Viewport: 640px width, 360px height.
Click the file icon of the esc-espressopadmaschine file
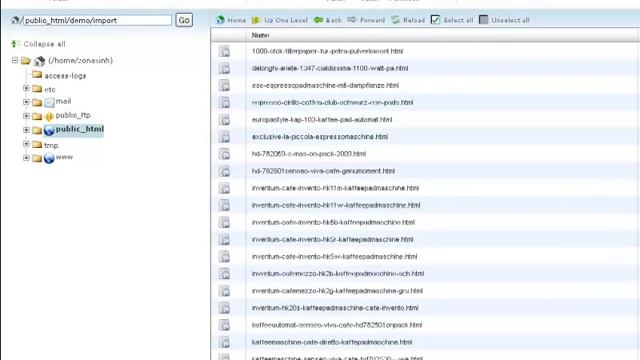click(x=224, y=86)
